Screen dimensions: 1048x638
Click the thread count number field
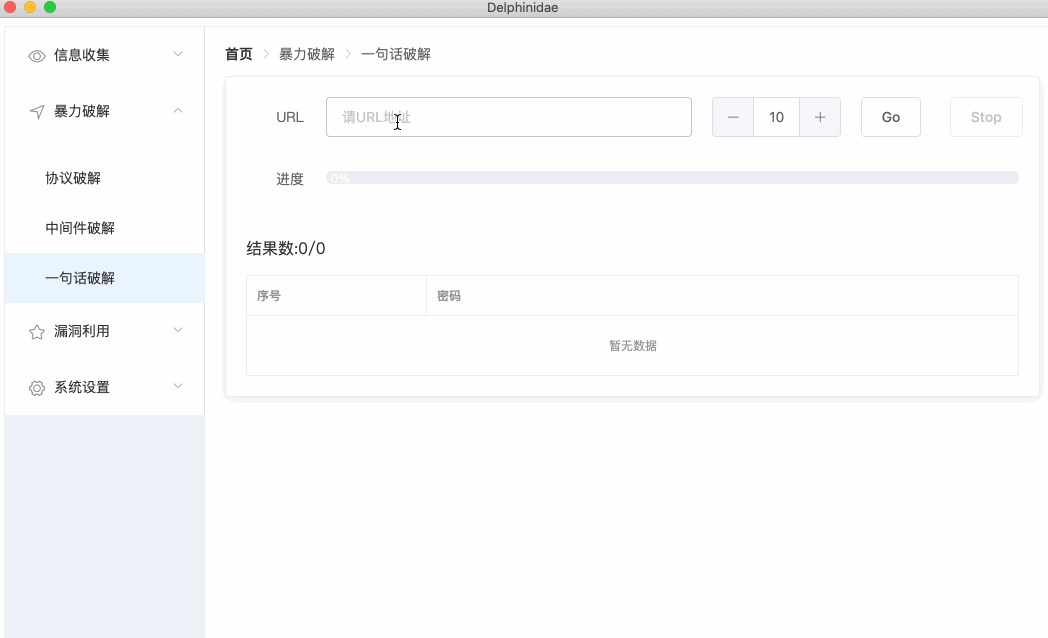click(x=776, y=117)
